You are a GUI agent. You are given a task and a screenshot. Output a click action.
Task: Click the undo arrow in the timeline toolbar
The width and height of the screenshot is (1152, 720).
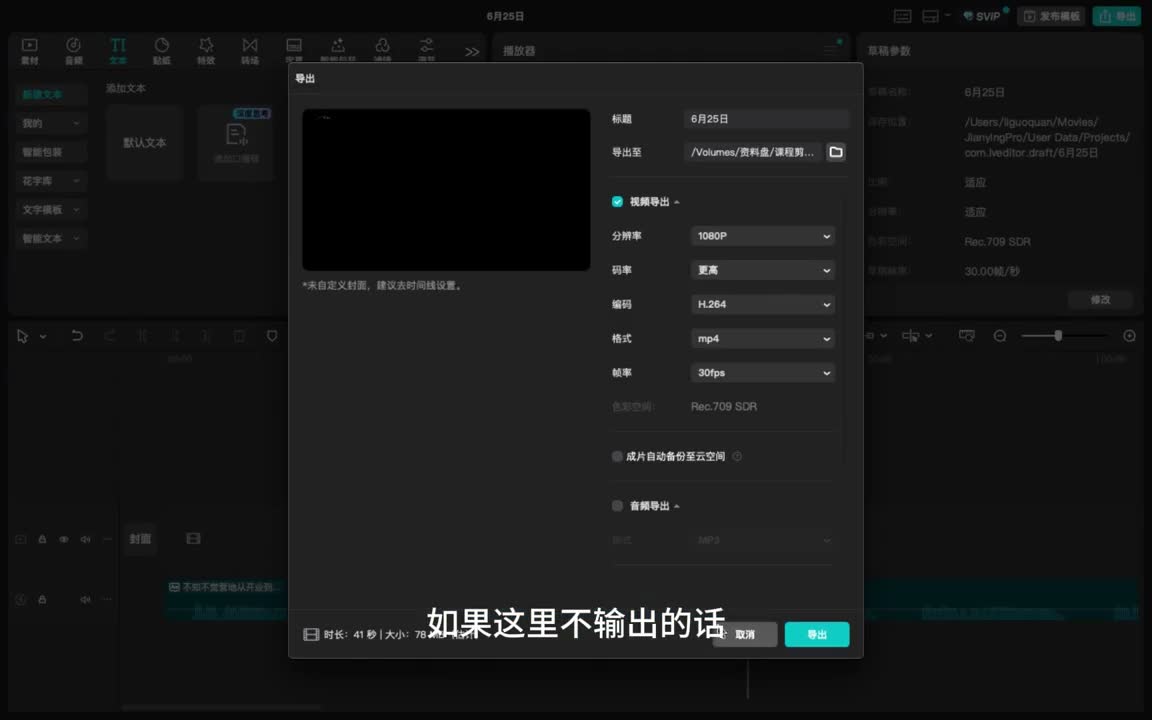(76, 336)
